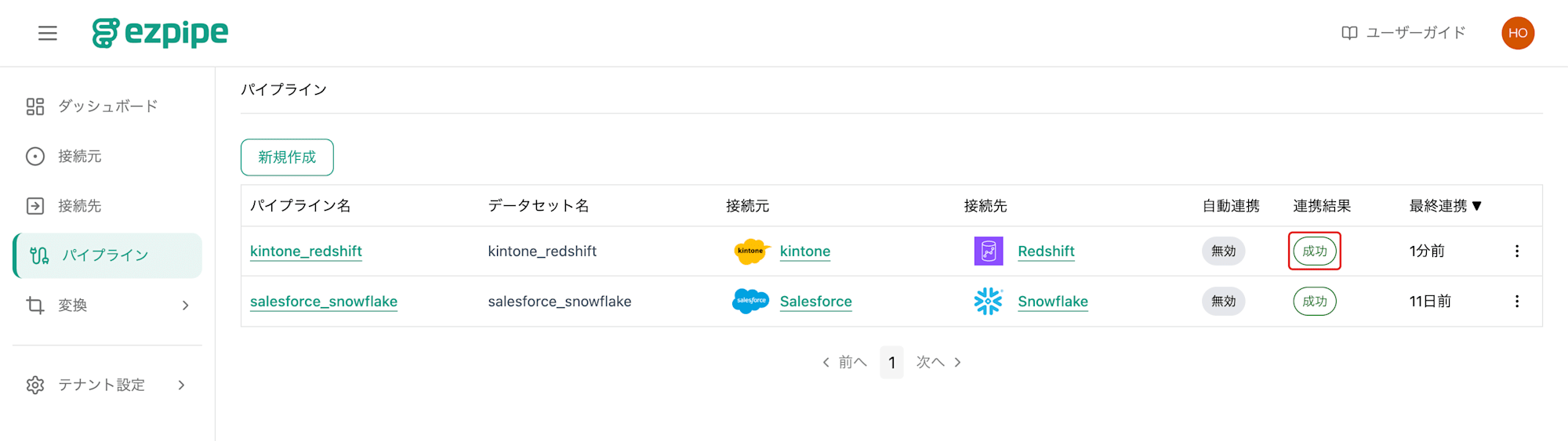The height and width of the screenshot is (441, 1568).
Task: Sort by 最終連携 column header
Action: 1446,206
